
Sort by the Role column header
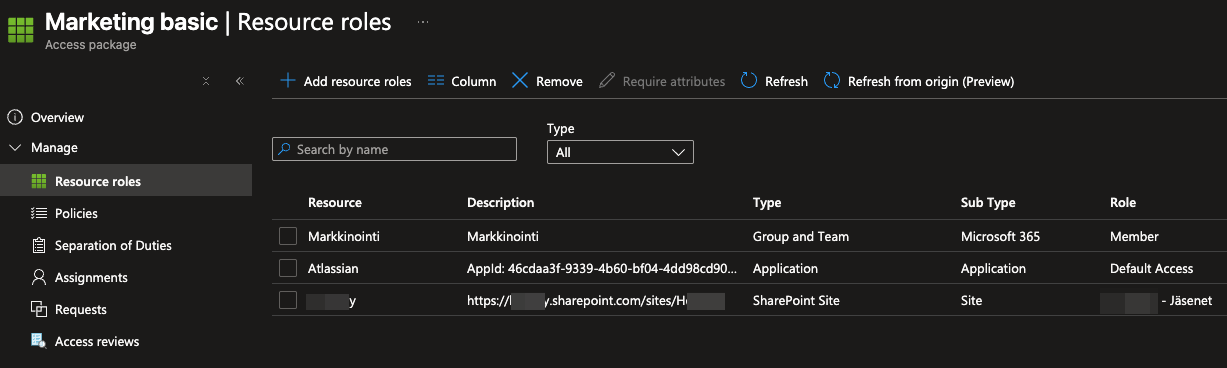[1123, 202]
